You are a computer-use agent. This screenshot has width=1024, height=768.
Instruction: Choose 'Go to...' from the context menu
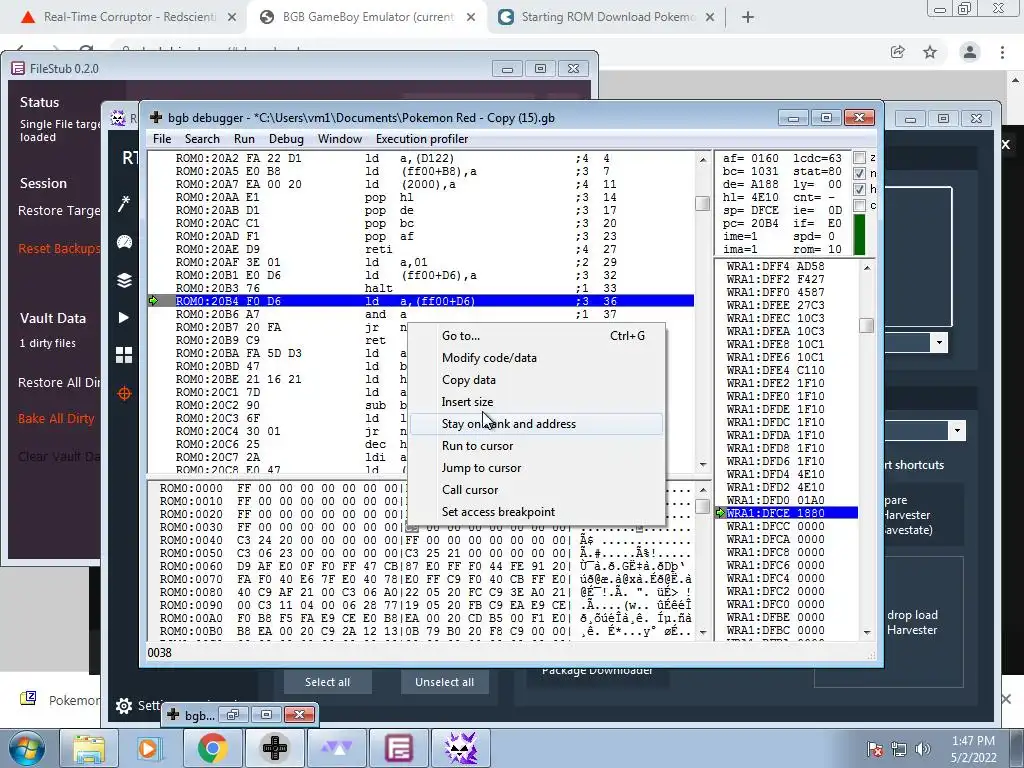[536, 336]
